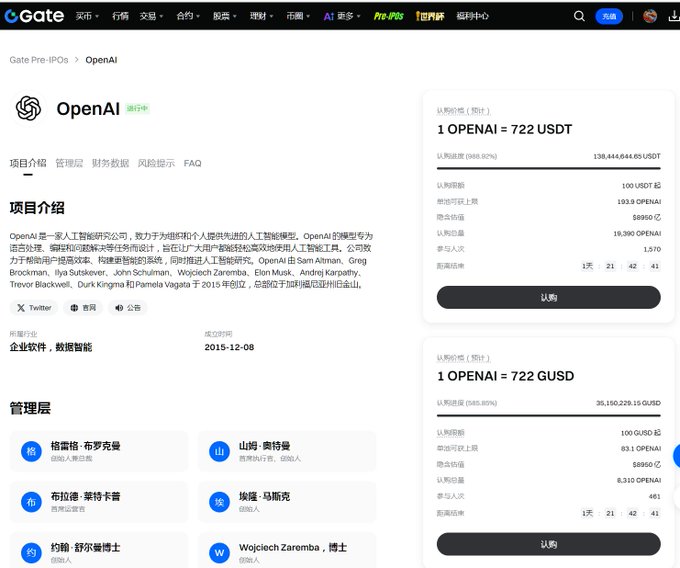Image resolution: width=680 pixels, height=568 pixels.
Task: Click 认购 button in USDT card
Action: [549, 297]
